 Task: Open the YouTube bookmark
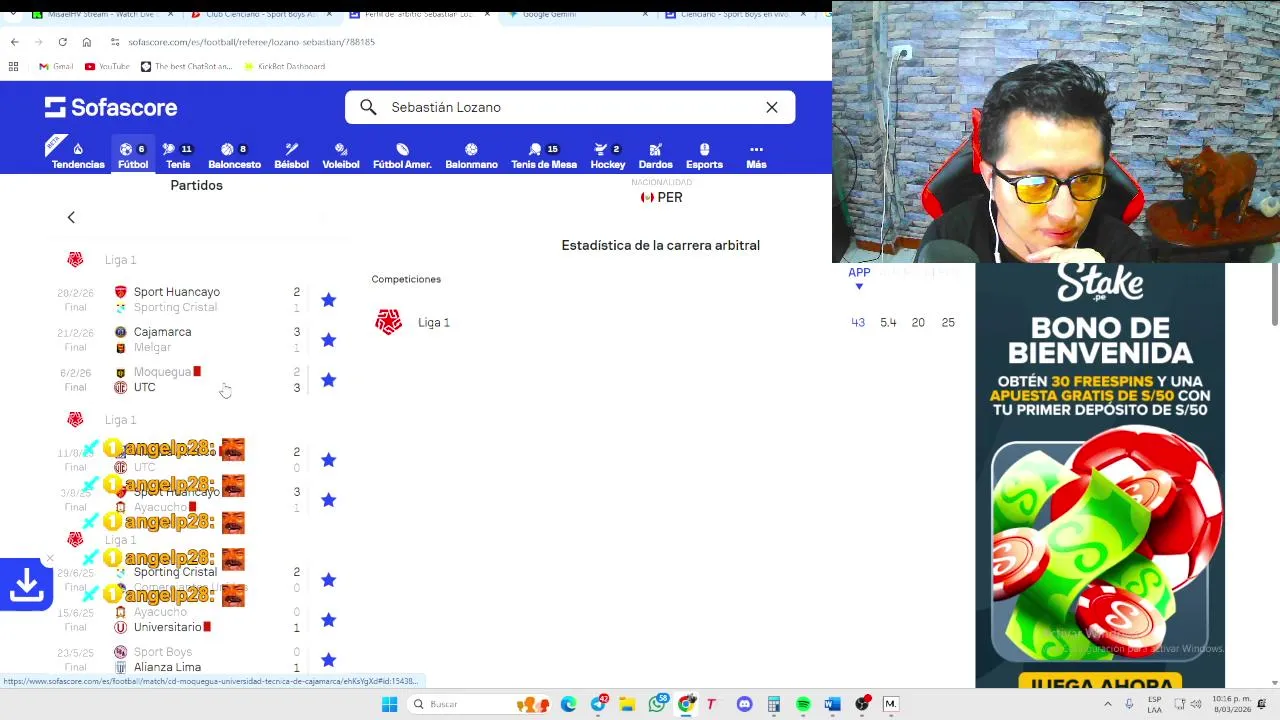[x=107, y=66]
